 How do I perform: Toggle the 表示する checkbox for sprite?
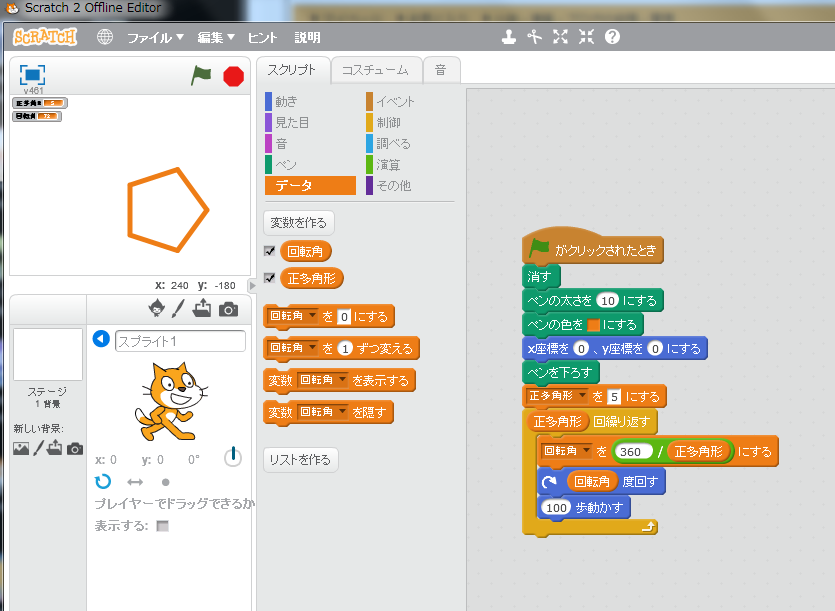pos(162,526)
